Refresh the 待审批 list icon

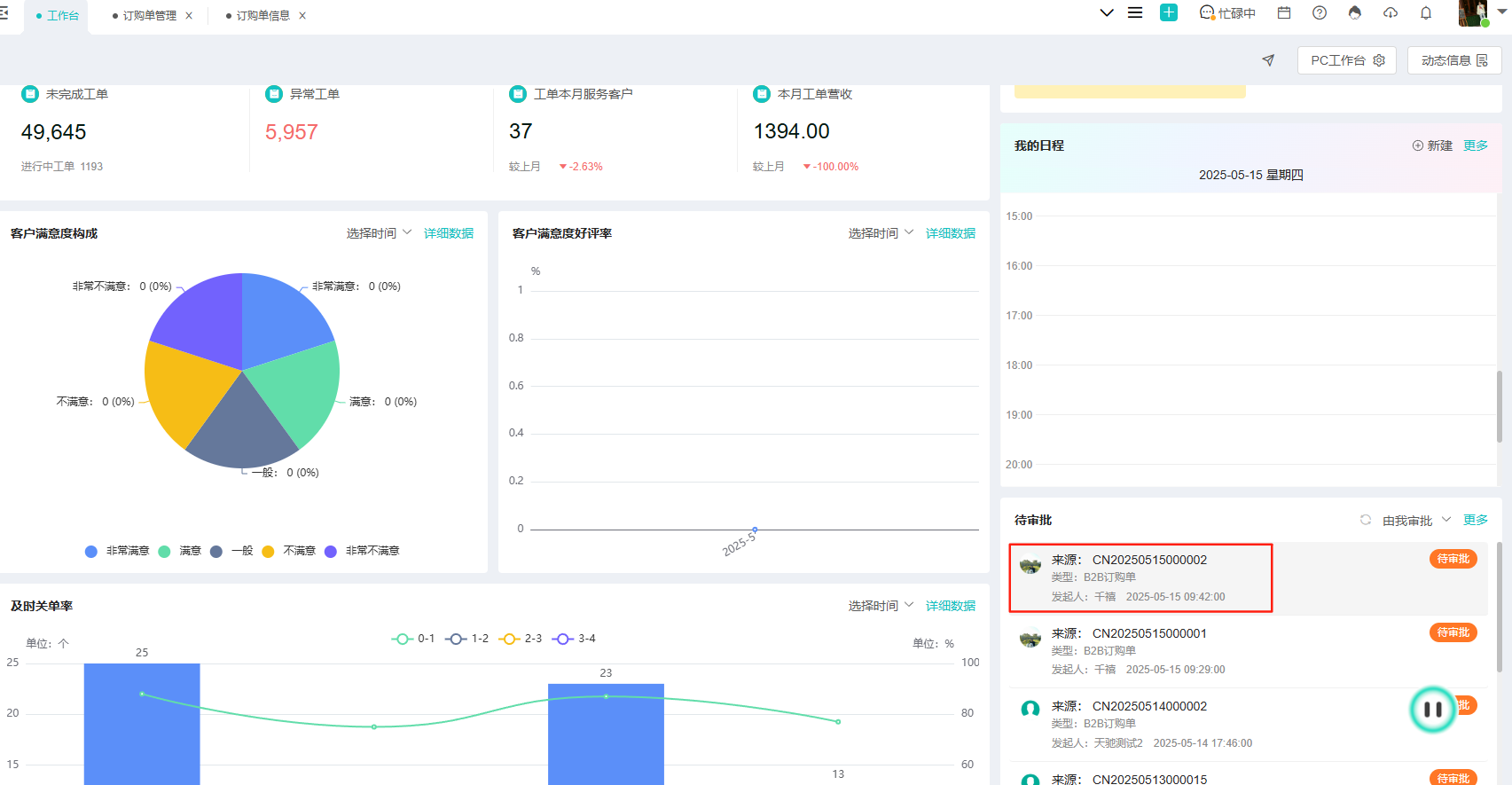1366,520
